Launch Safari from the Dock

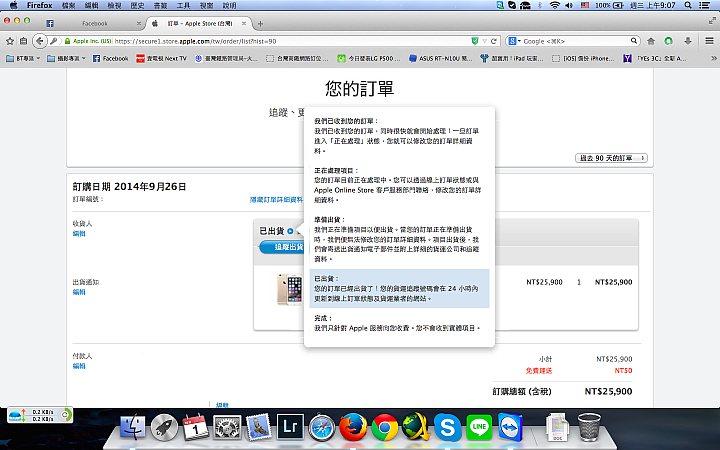pyautogui.click(x=322, y=427)
